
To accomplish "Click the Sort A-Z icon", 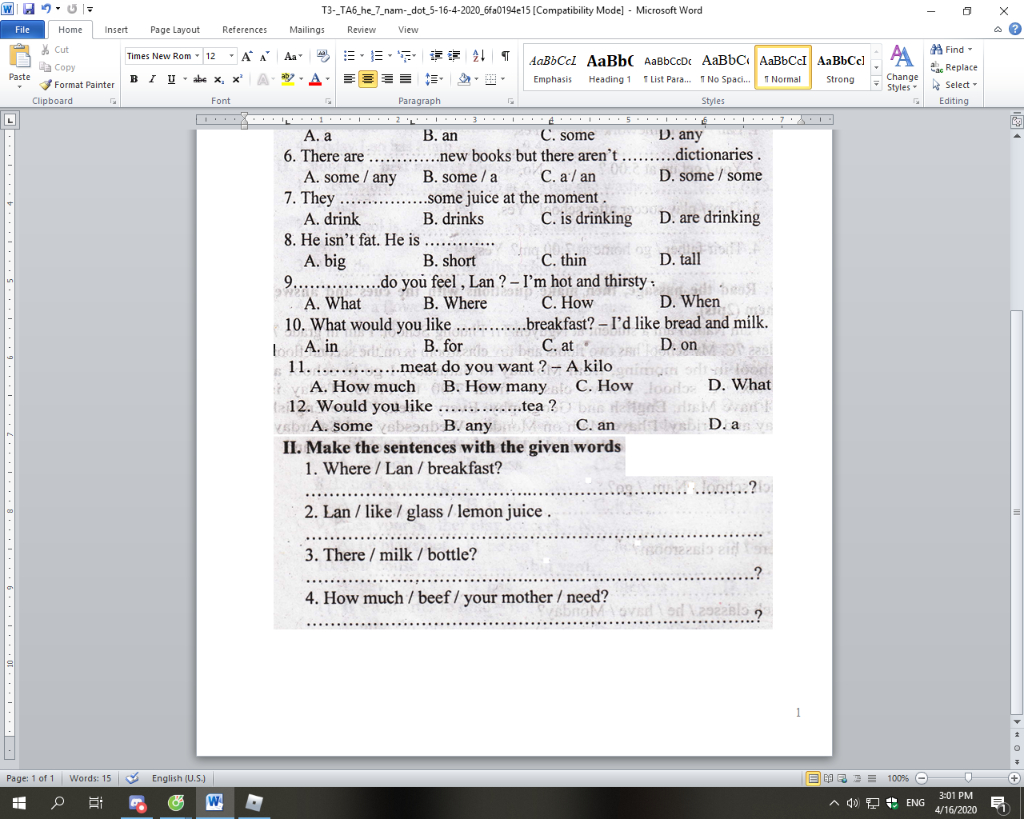I will pos(479,56).
